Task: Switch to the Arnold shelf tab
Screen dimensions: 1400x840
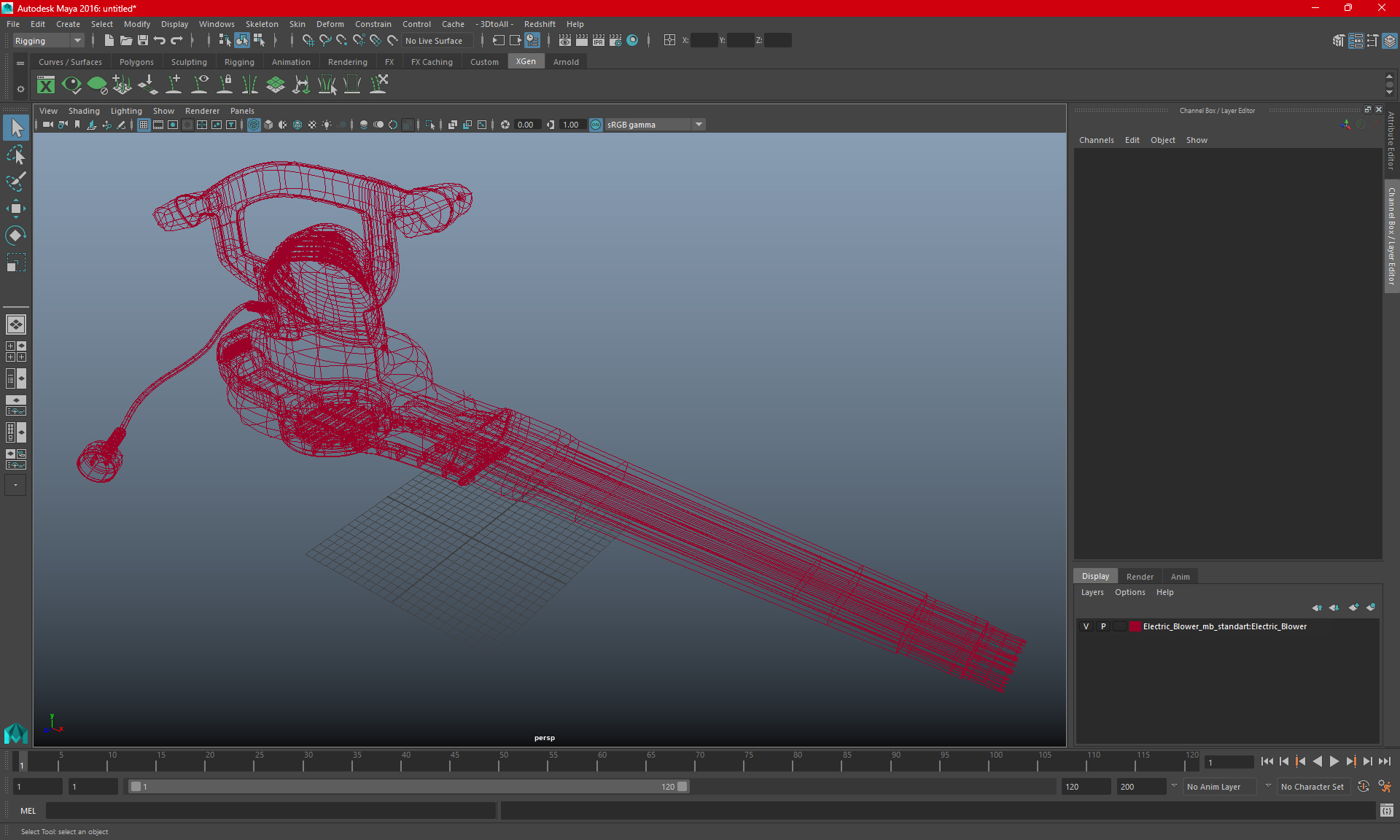Action: pyautogui.click(x=566, y=62)
